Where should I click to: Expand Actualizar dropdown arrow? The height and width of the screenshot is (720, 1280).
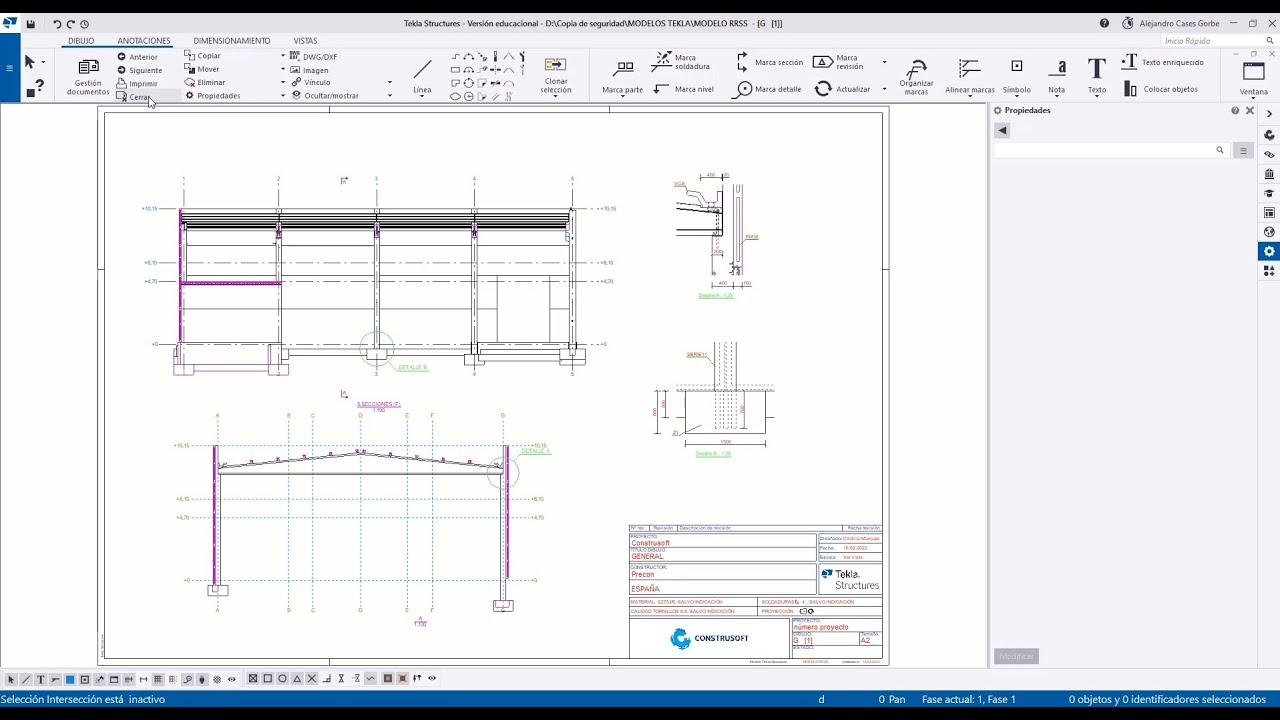(884, 89)
